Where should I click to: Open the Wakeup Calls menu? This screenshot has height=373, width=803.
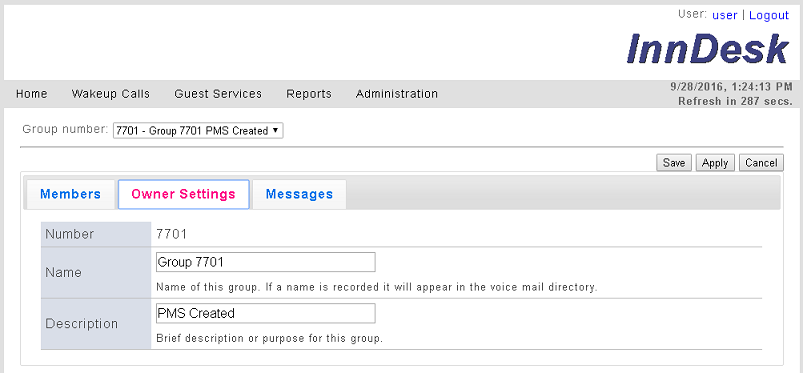point(111,94)
